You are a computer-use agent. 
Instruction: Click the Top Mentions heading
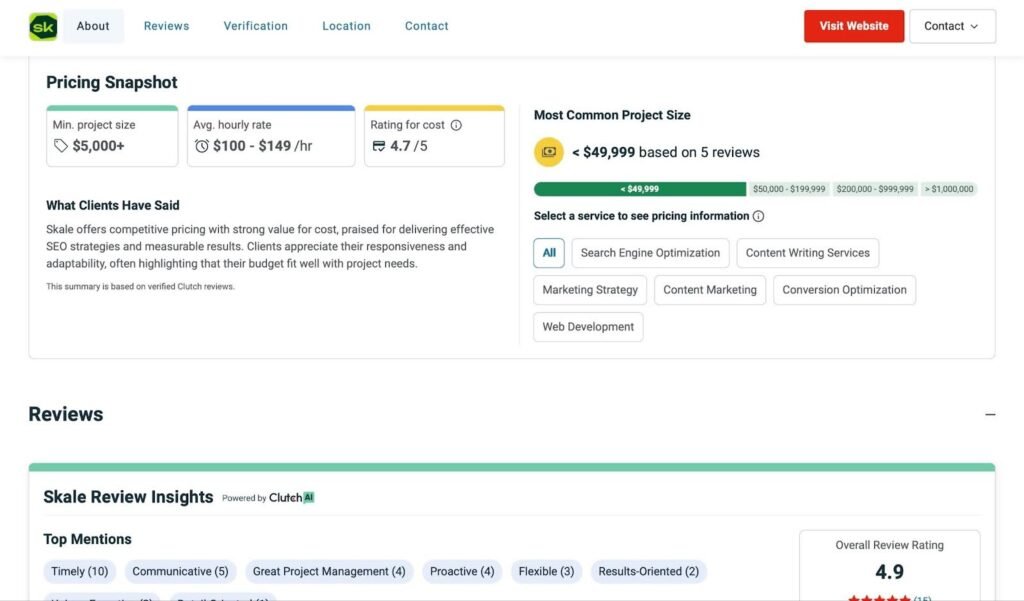click(88, 540)
